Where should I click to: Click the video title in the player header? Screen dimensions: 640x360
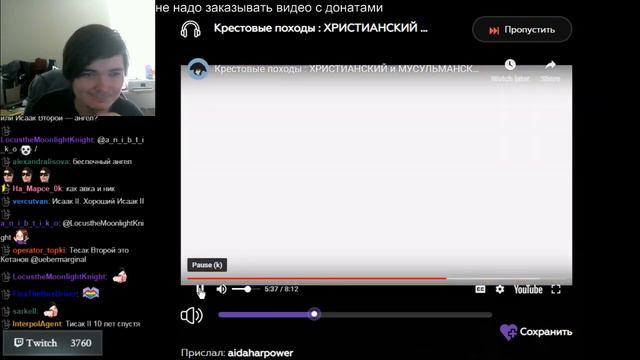pos(346,69)
